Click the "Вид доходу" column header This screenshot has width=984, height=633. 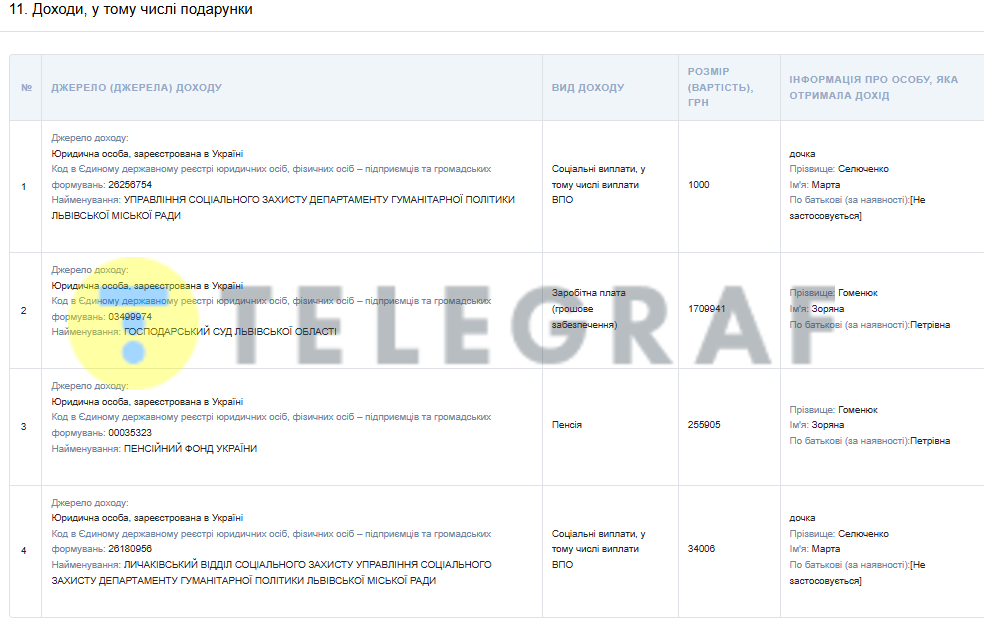[588, 87]
